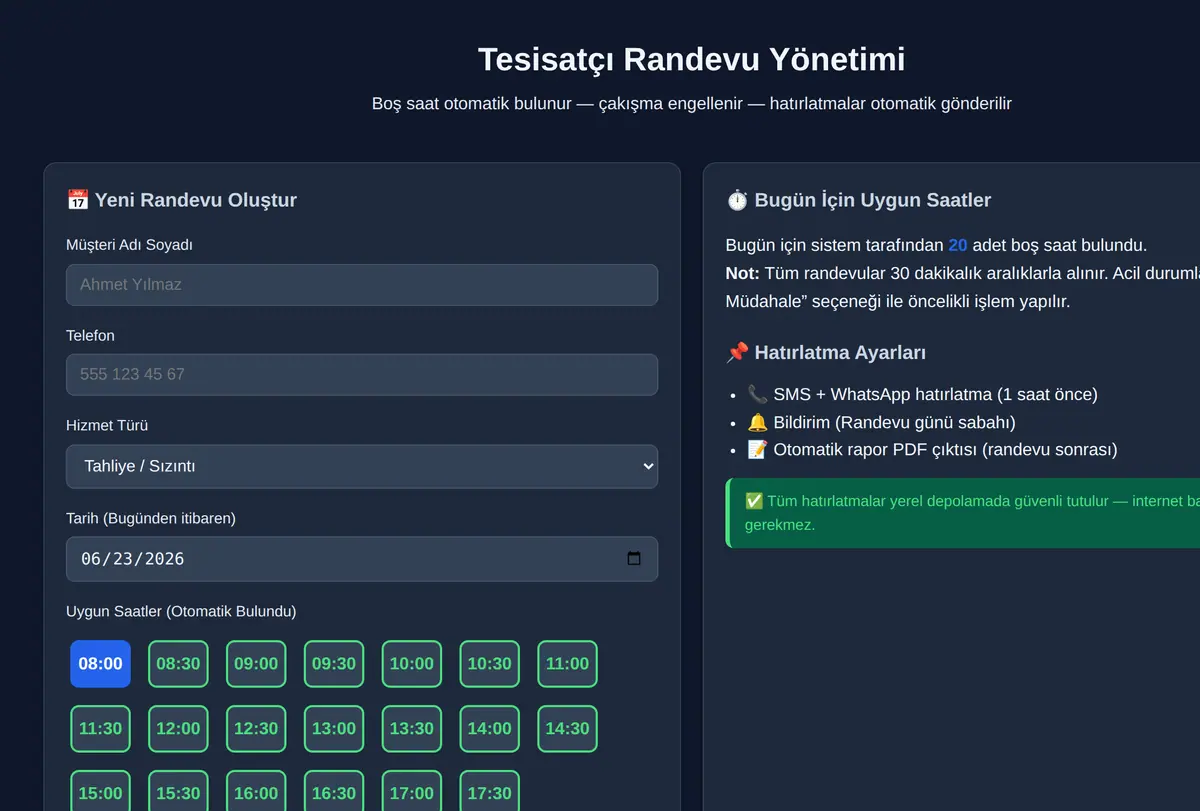Click the Telefon number input field
This screenshot has width=1200, height=811.
(362, 375)
